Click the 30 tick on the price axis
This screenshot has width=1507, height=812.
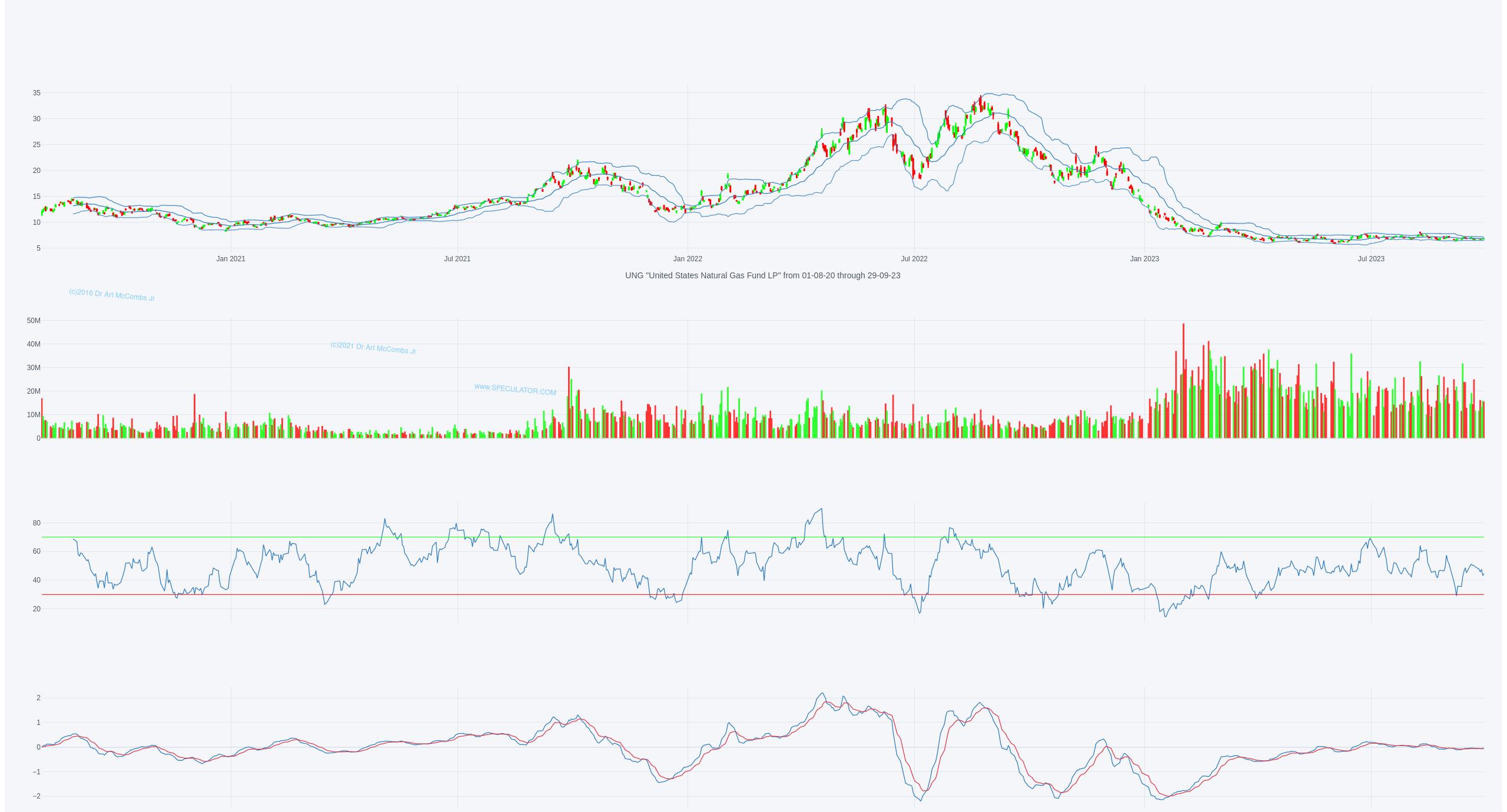coord(36,119)
